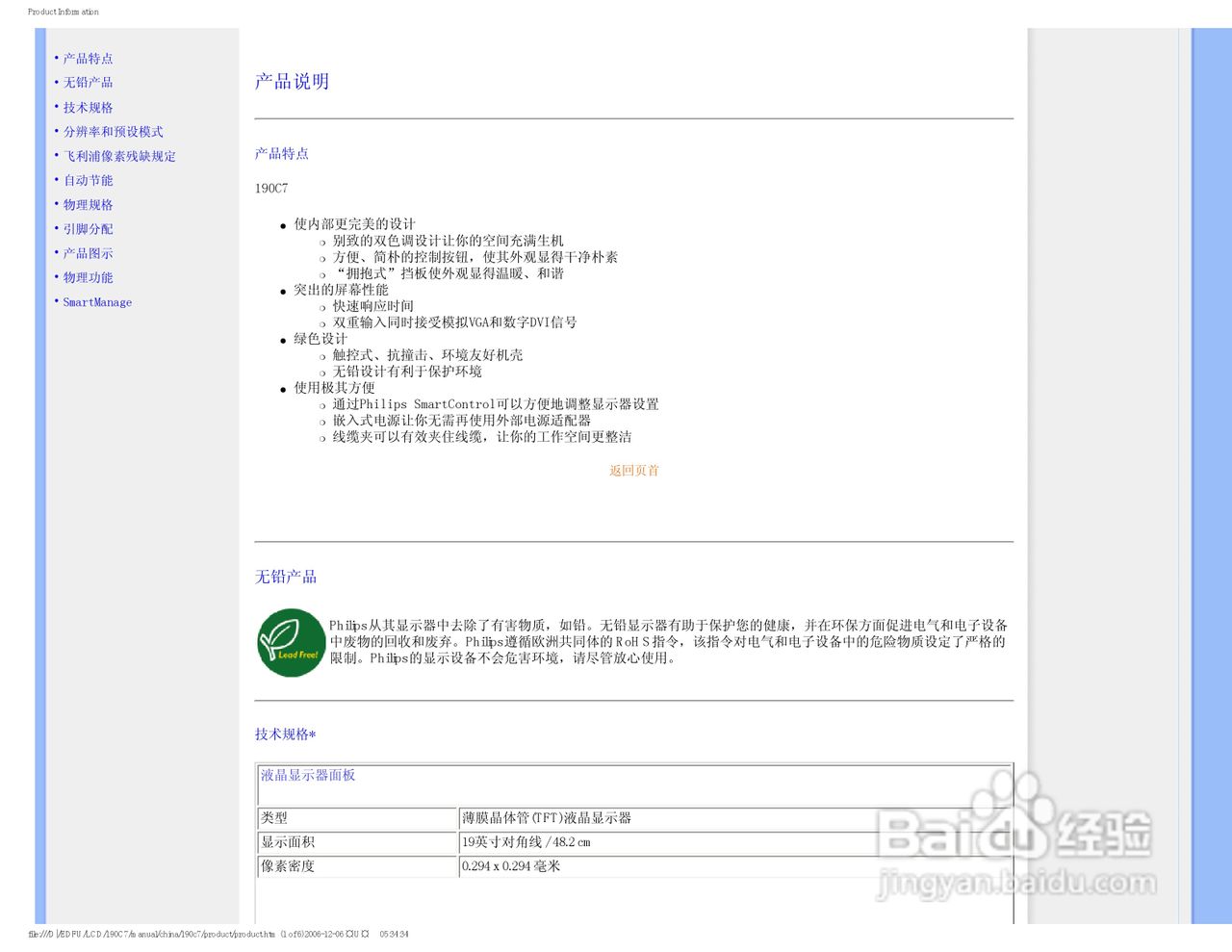This screenshot has width=1232, height=952.
Task: Select table header 液晶显示器面板
Action: (308, 775)
